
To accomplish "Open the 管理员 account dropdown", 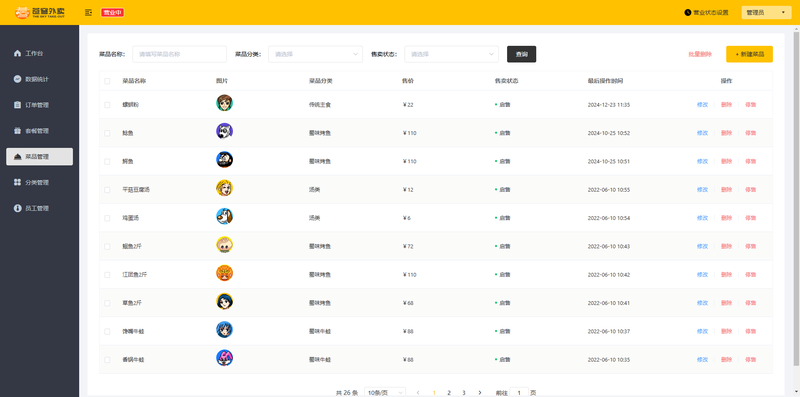I will [766, 12].
